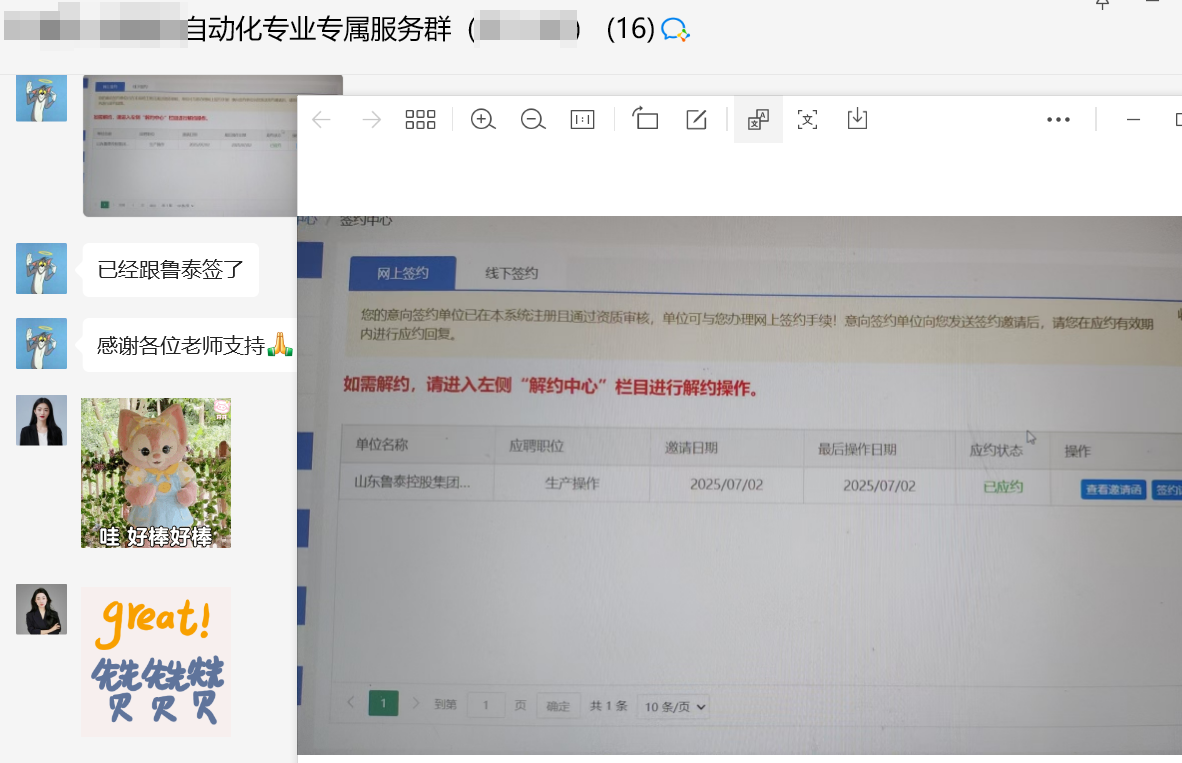Click the next image arrow in viewer toolbar
1182x763 pixels.
click(371, 120)
